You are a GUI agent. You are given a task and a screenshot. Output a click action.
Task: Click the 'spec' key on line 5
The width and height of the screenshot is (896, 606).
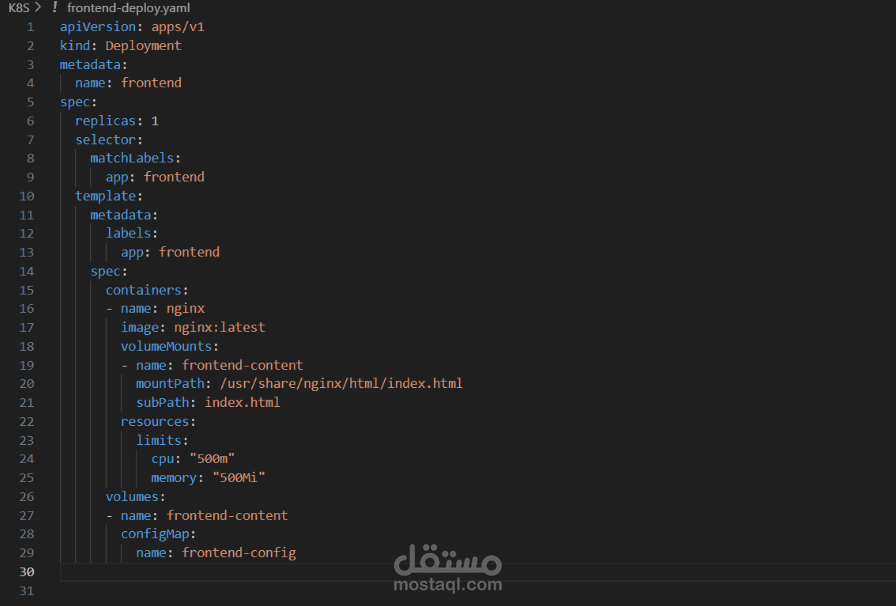click(75, 102)
